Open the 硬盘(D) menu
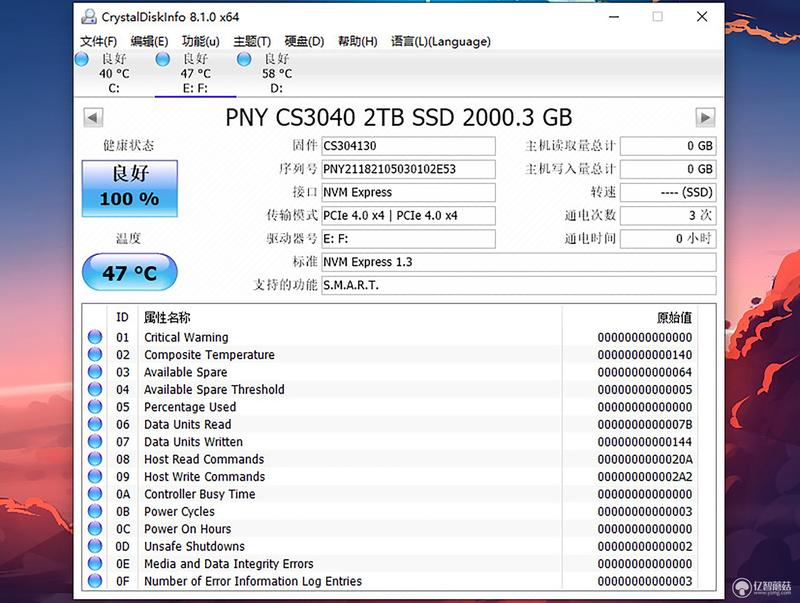Screen dimensions: 800x603 [x=304, y=41]
